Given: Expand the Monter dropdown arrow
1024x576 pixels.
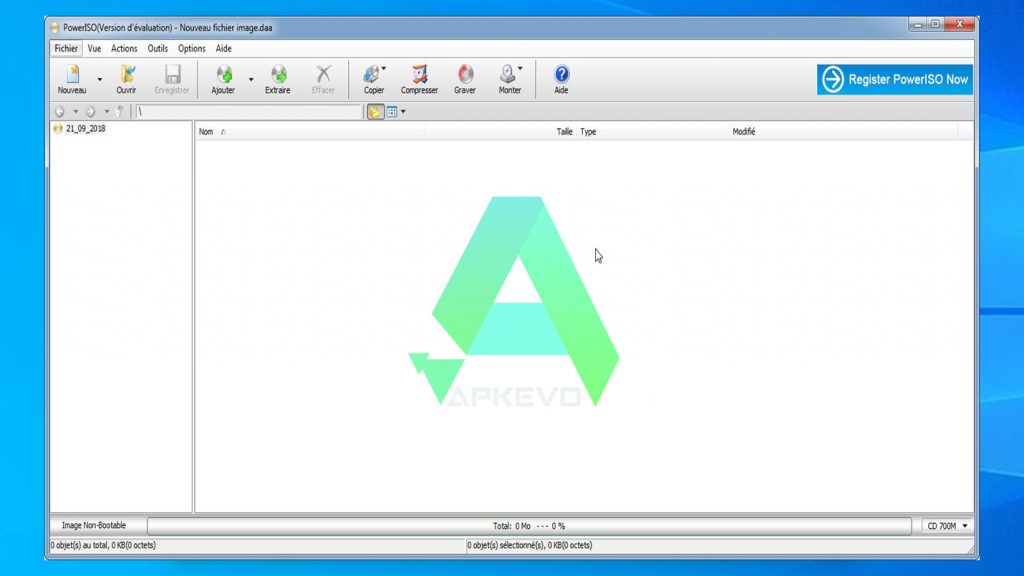Looking at the screenshot, I should (x=520, y=68).
